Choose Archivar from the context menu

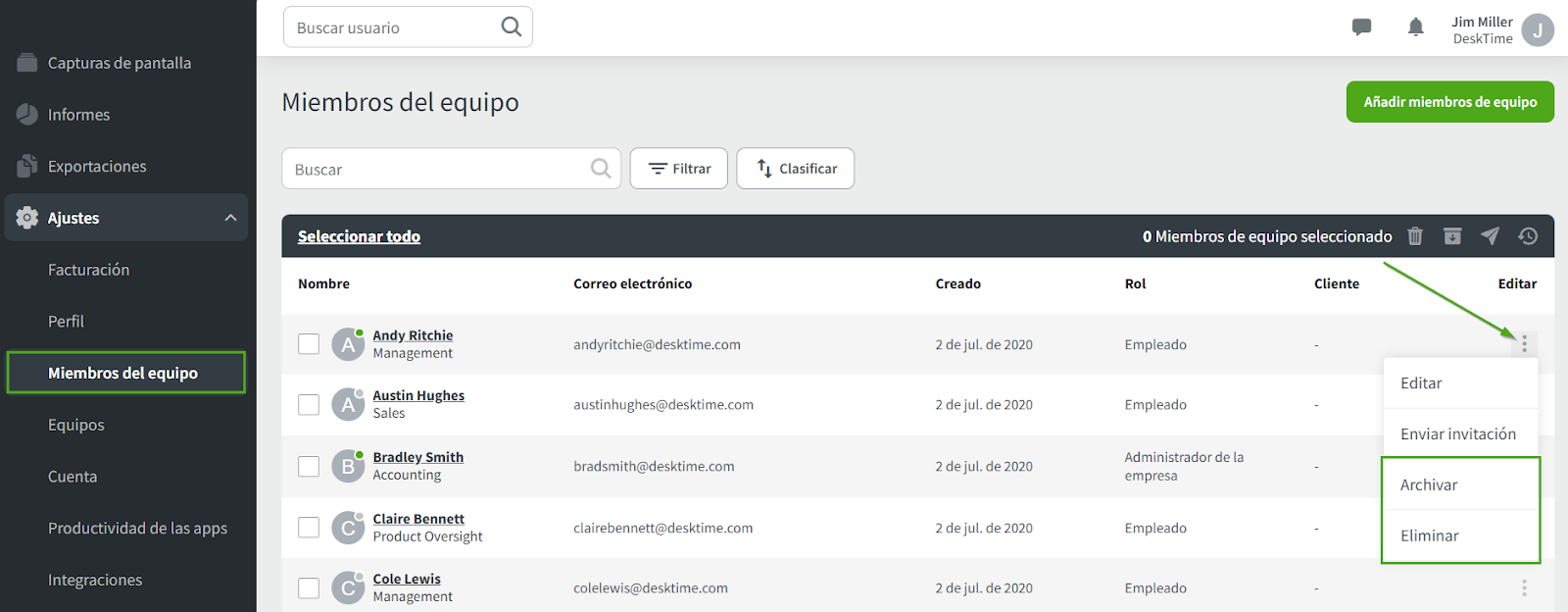coord(1429,484)
